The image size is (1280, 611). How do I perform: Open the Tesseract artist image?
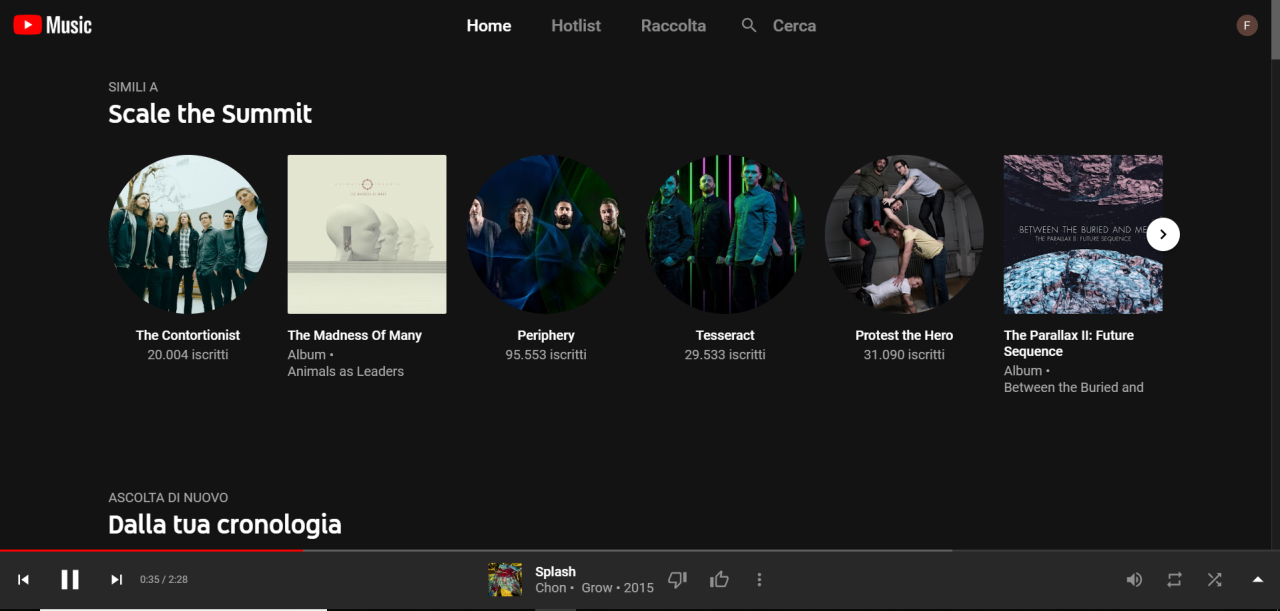tap(725, 234)
